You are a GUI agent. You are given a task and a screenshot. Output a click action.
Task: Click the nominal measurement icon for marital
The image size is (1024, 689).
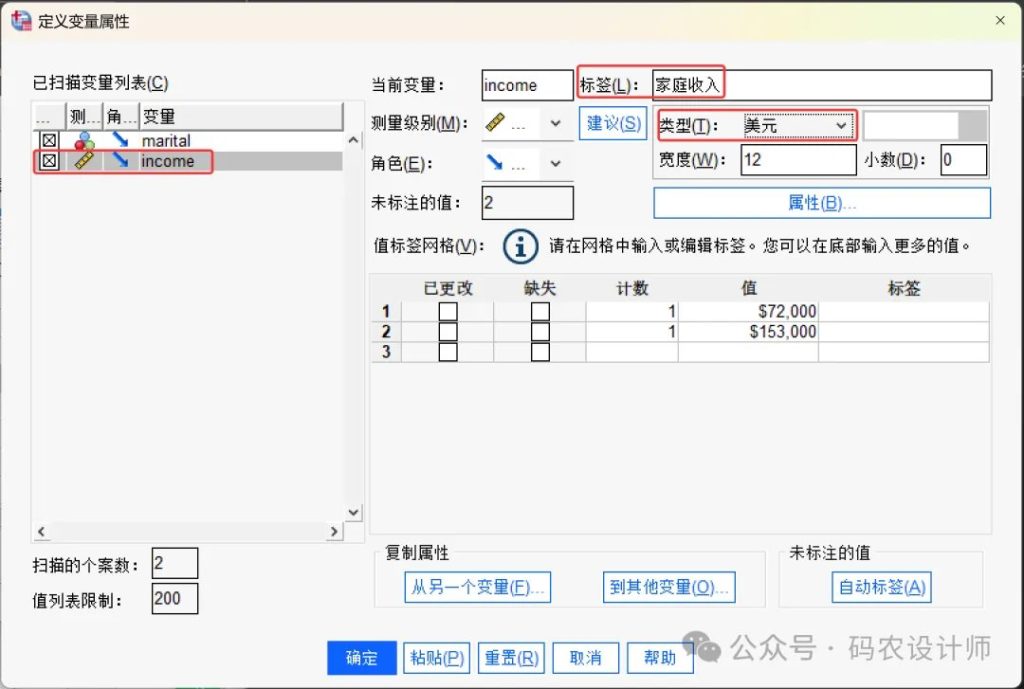[85, 141]
